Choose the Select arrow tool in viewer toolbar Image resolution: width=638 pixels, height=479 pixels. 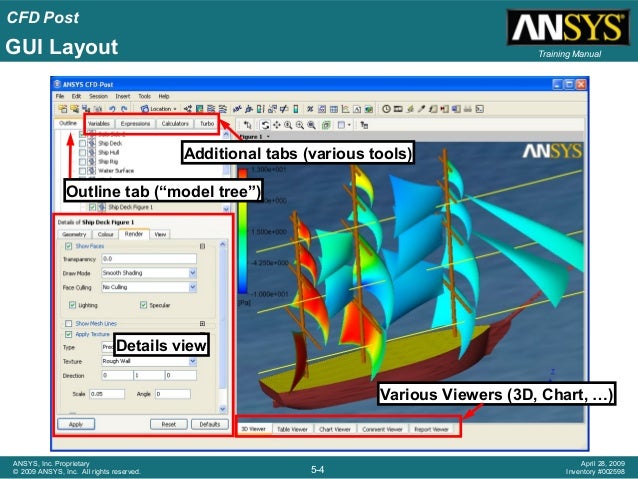click(x=248, y=125)
